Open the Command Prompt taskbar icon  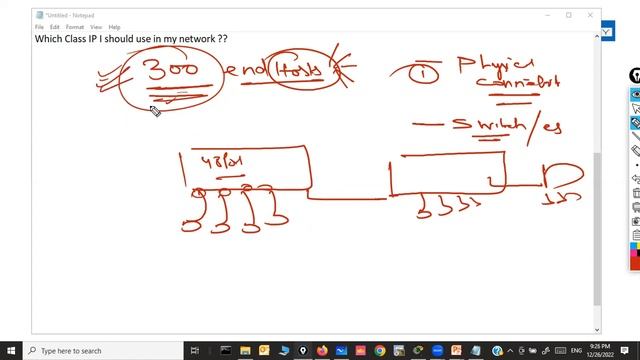[226, 350]
